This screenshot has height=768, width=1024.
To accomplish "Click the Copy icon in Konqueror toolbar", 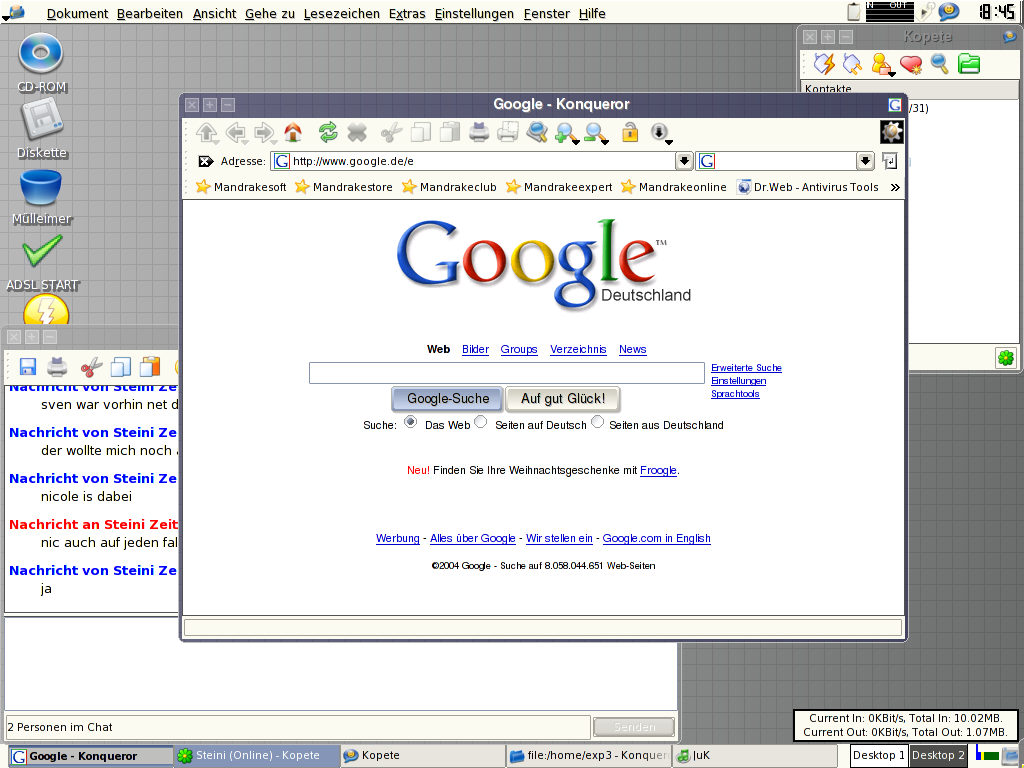I will (420, 133).
